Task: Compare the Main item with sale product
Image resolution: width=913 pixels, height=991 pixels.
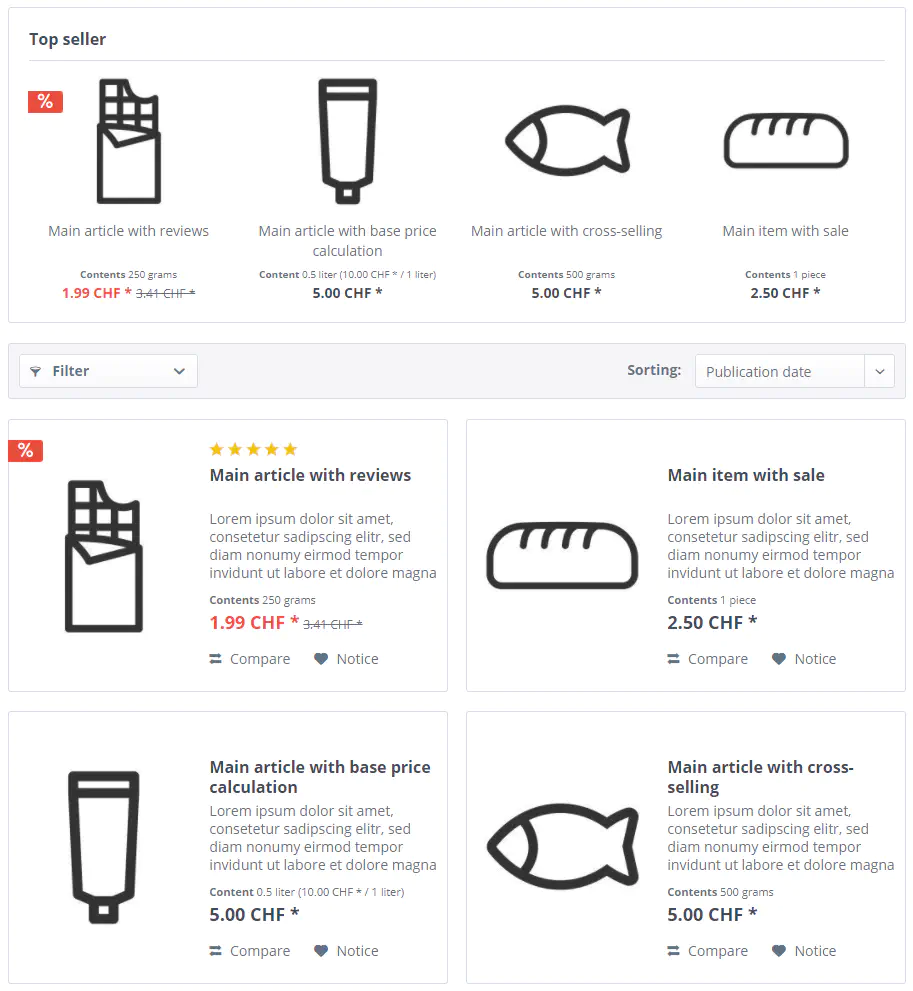Action: [707, 659]
